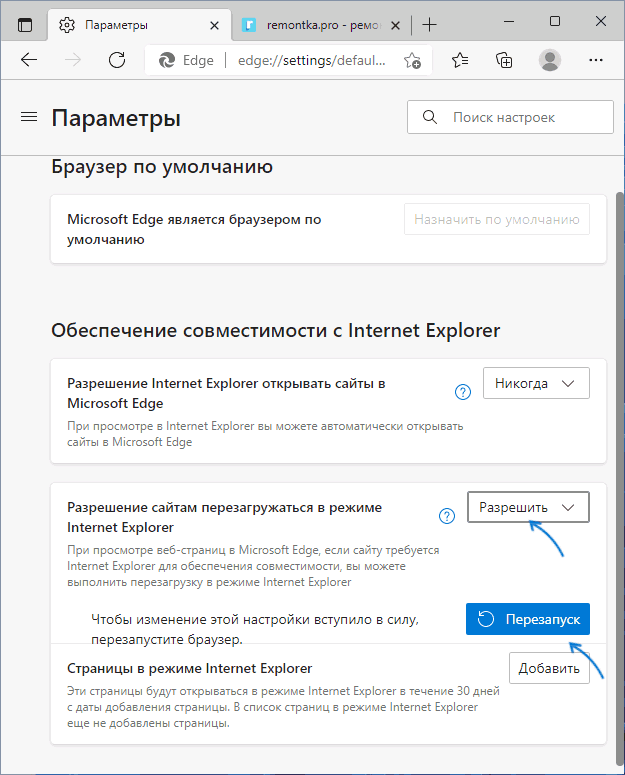Open the vertical tabs panel icon
The image size is (625, 775).
pyautogui.click(x=25, y=25)
